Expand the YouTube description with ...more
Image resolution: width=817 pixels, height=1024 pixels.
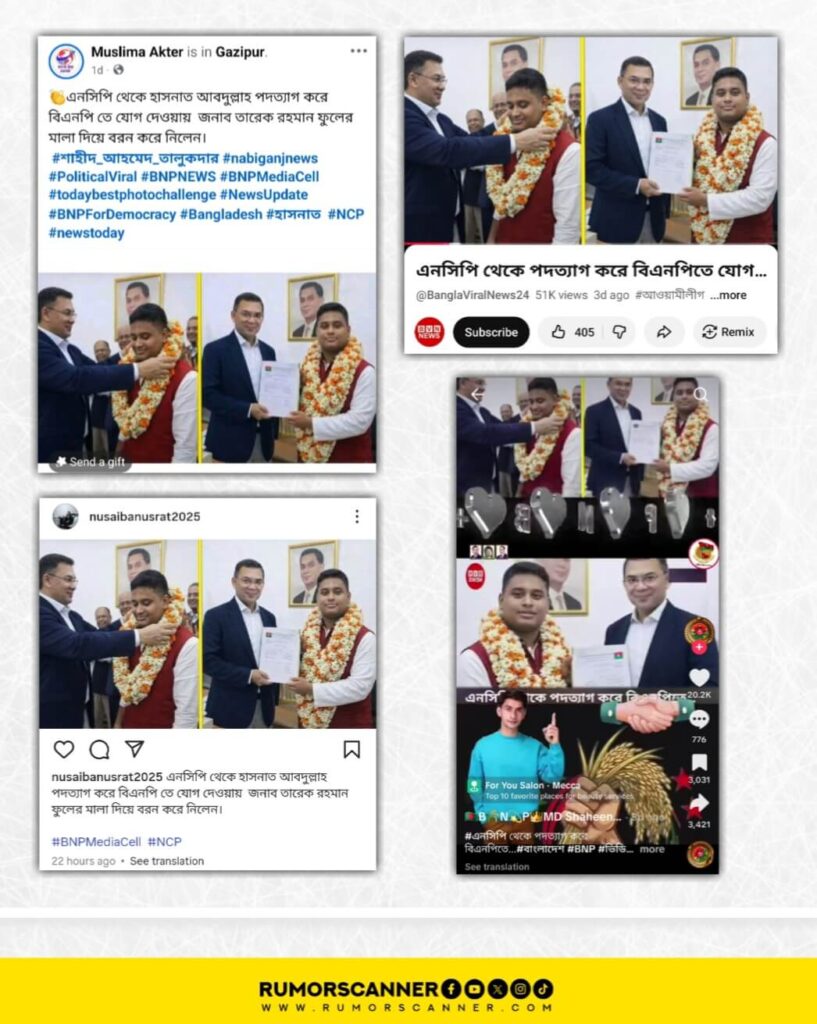728,295
